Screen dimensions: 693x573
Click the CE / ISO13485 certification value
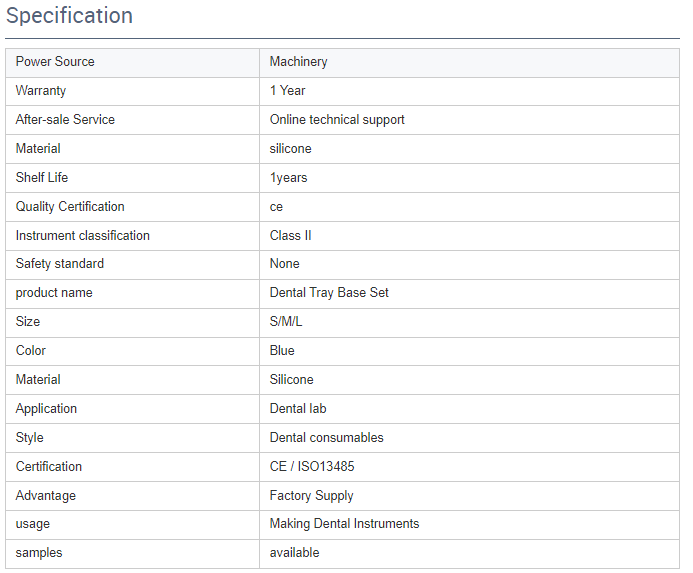click(312, 466)
